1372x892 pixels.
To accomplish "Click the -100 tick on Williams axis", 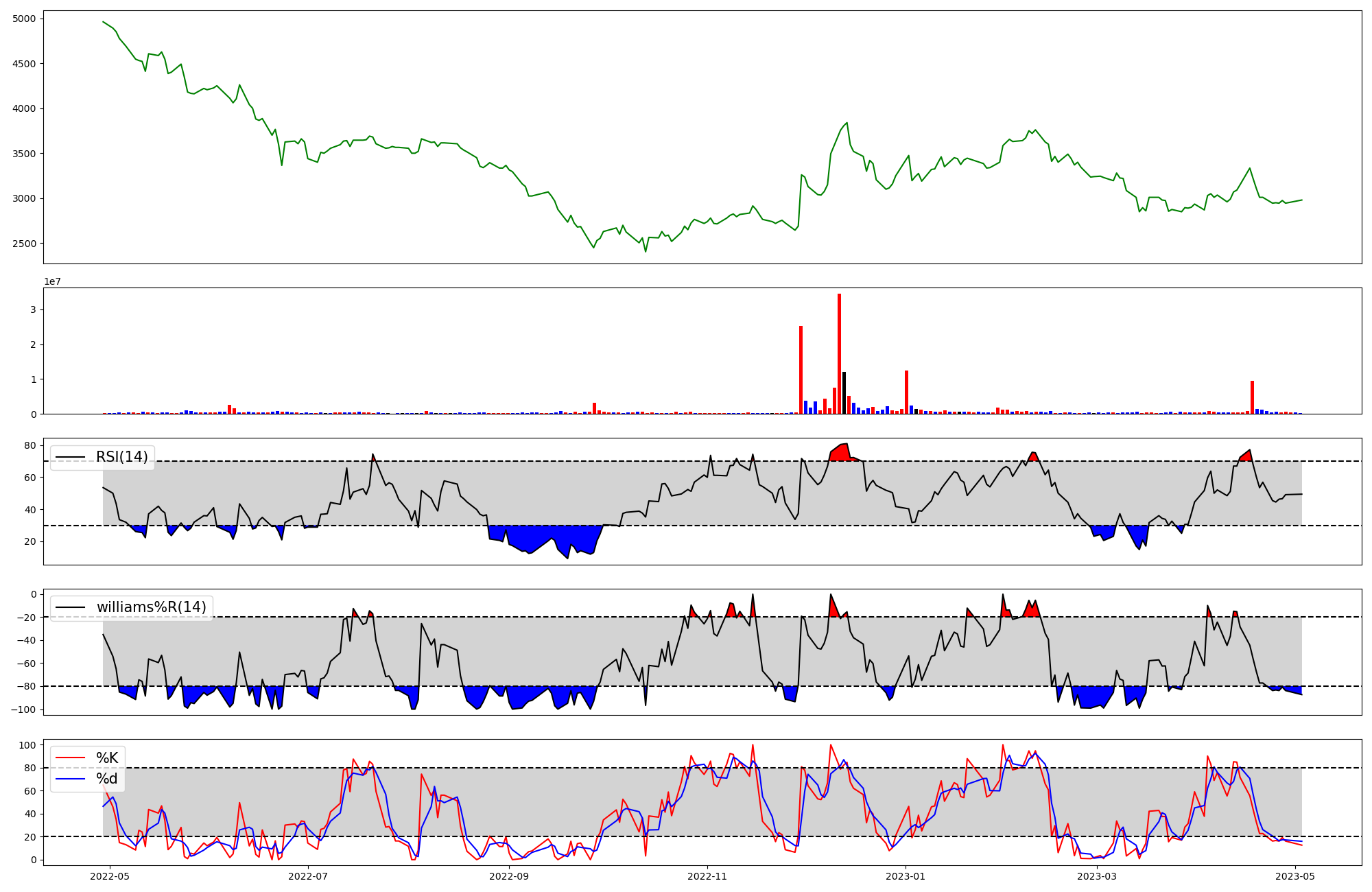I will (x=23, y=709).
